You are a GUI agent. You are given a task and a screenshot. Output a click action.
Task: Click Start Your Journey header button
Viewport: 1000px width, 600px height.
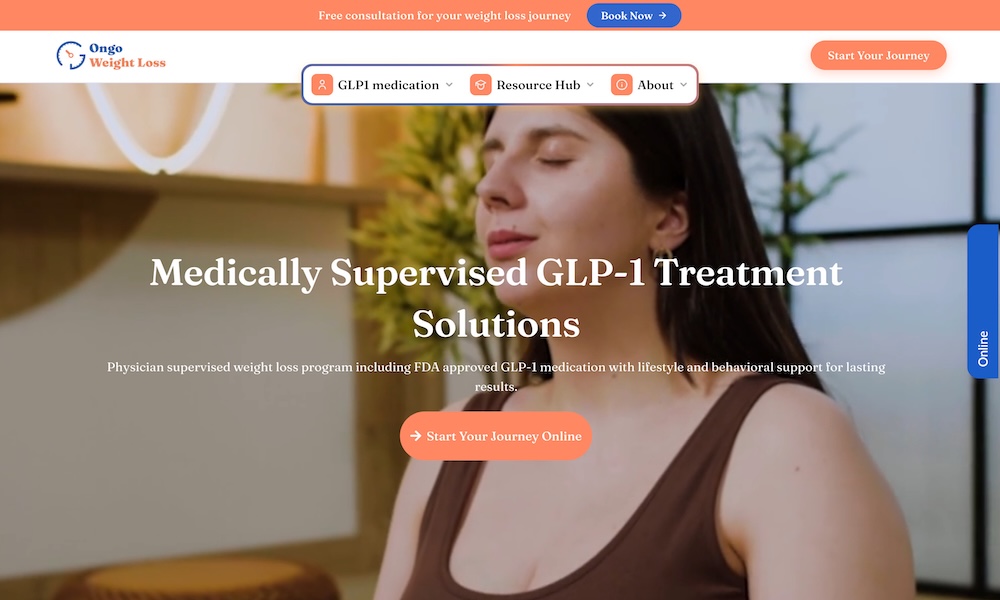pos(878,55)
